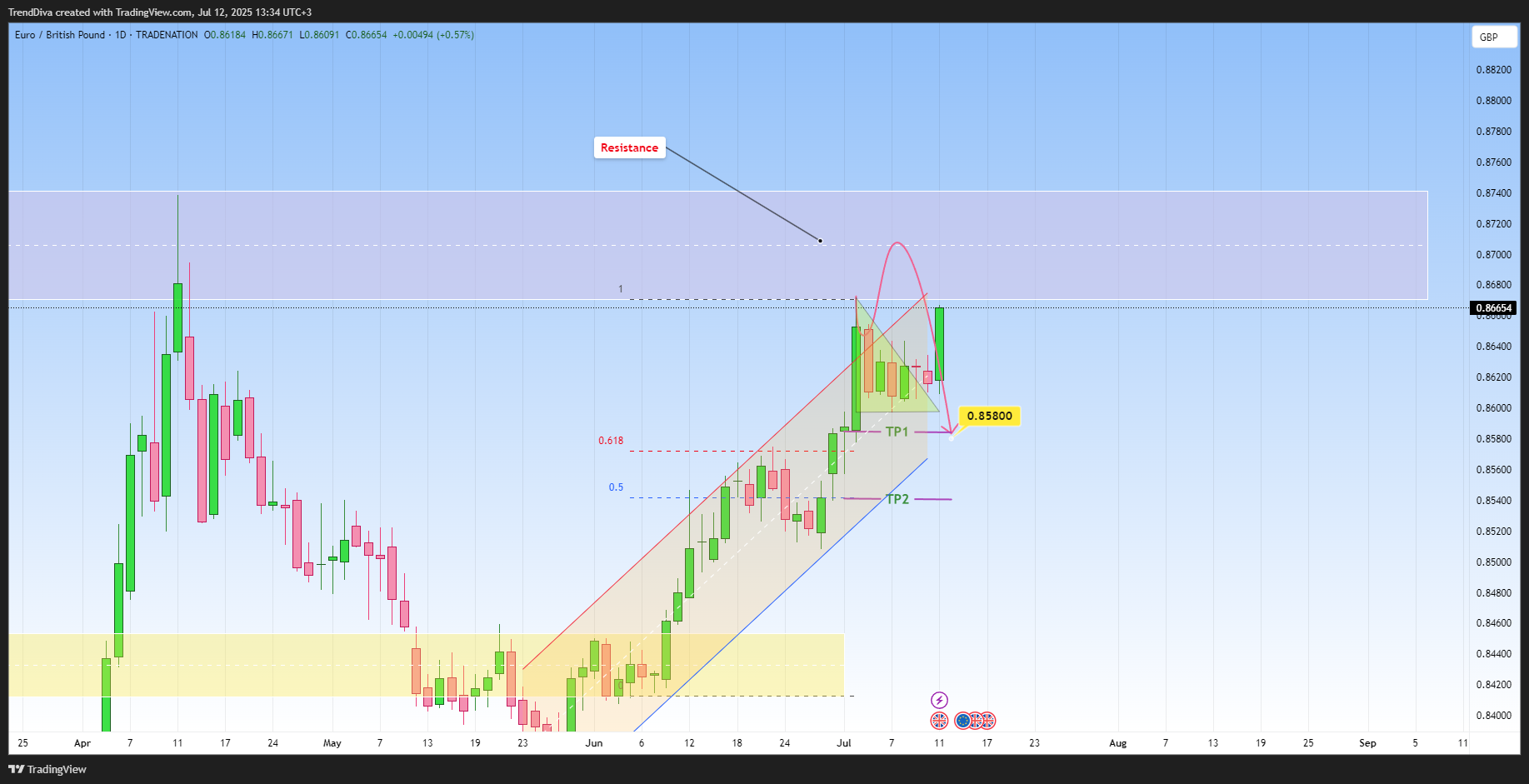Click the TRADENATION broker name

coord(167,35)
